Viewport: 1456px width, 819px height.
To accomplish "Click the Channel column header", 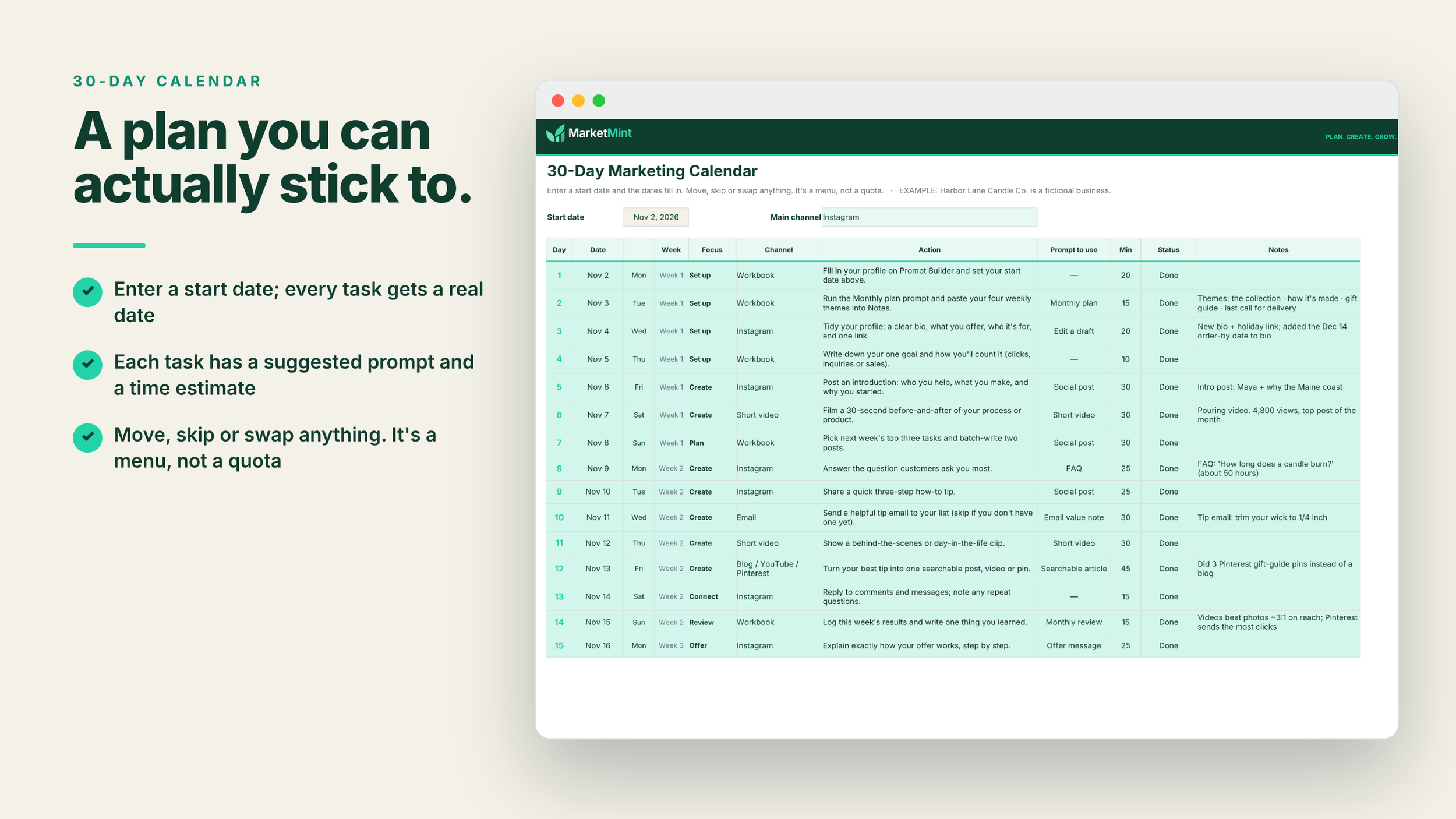I will click(x=779, y=250).
